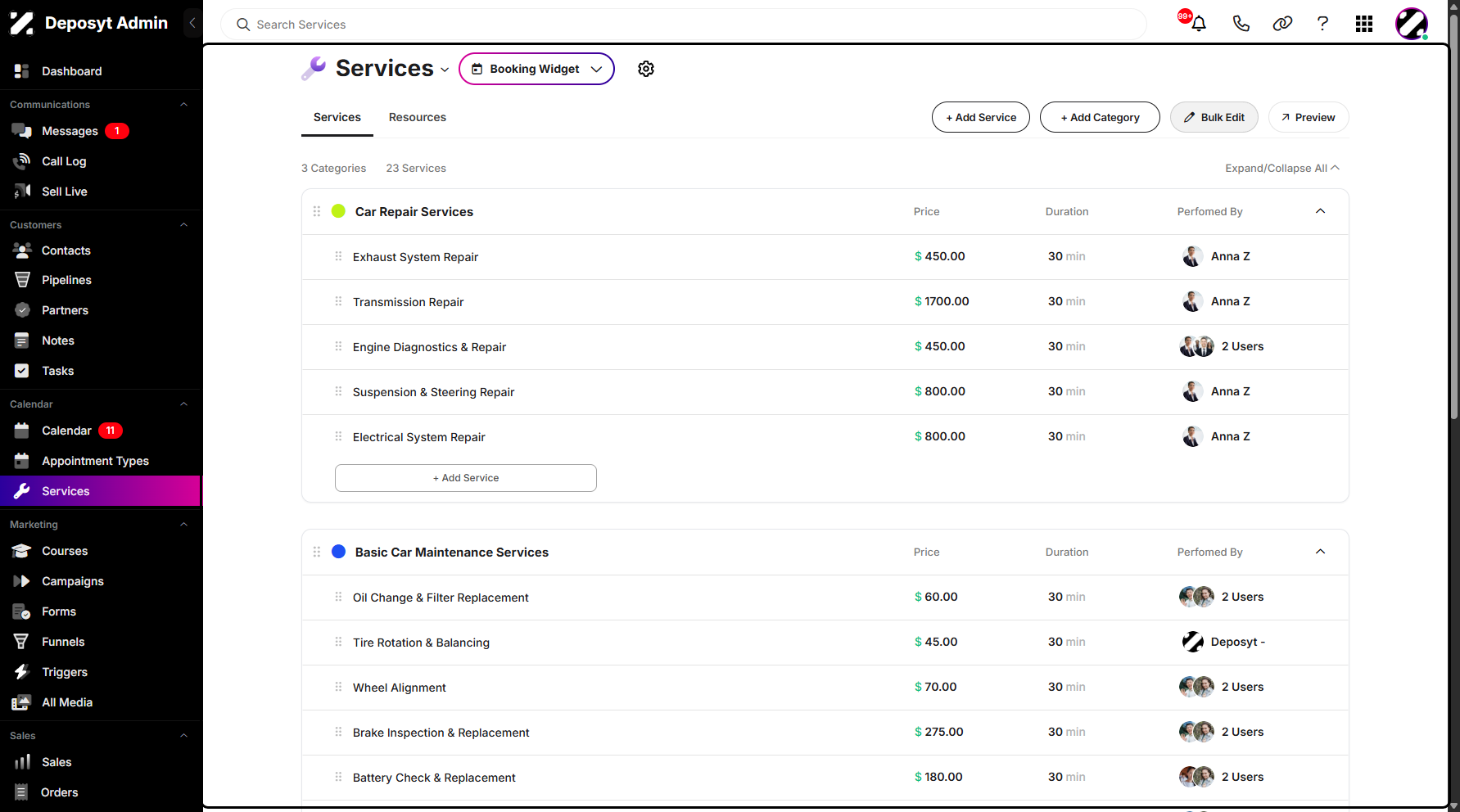1460x812 pixels.
Task: Collapse the Customers sidebar section
Action: tap(183, 225)
